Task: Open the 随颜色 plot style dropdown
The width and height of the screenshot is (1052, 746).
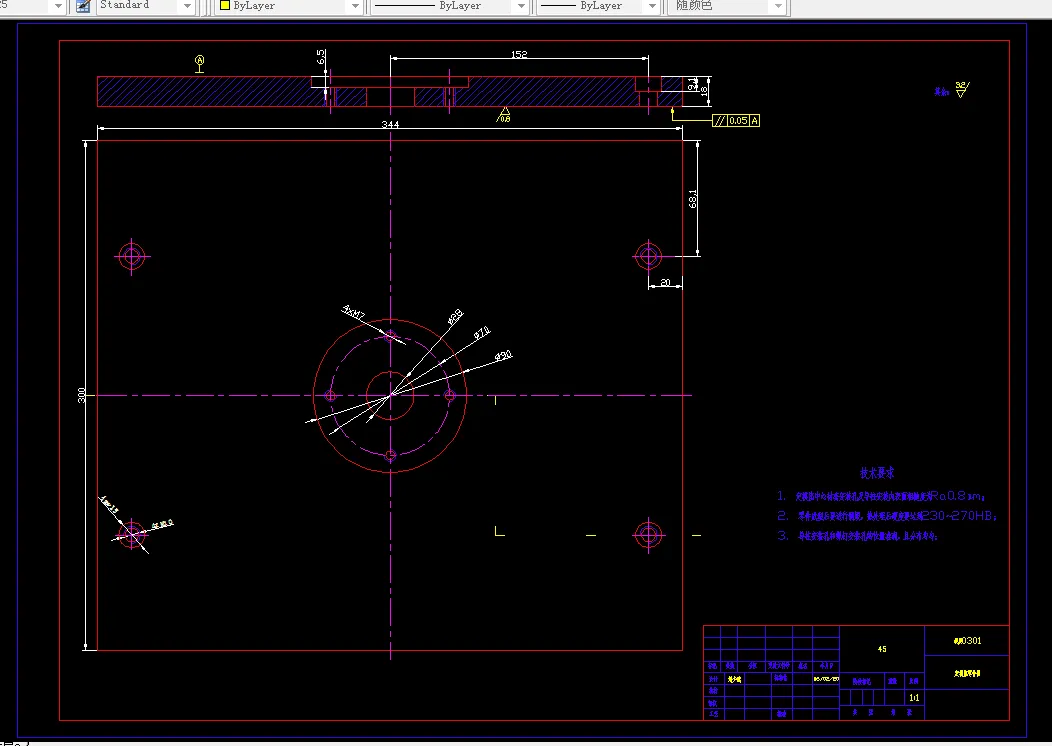Action: pyautogui.click(x=778, y=6)
